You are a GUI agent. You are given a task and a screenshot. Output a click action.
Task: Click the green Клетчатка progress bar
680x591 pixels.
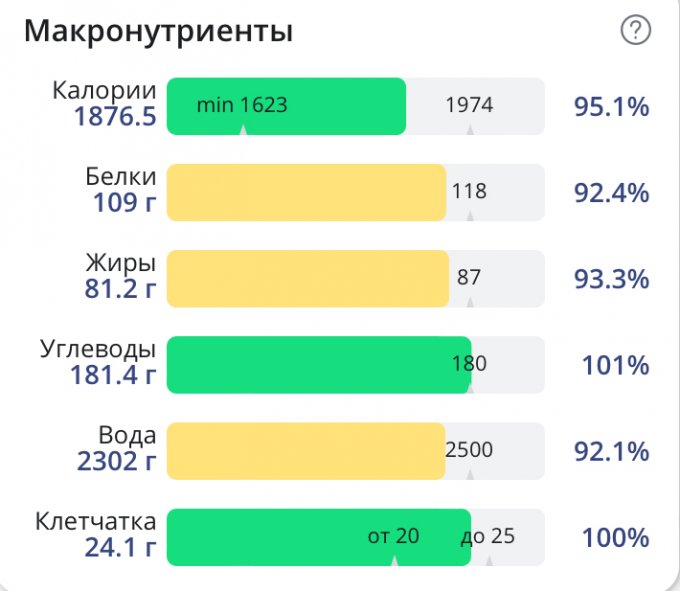pyautogui.click(x=319, y=537)
